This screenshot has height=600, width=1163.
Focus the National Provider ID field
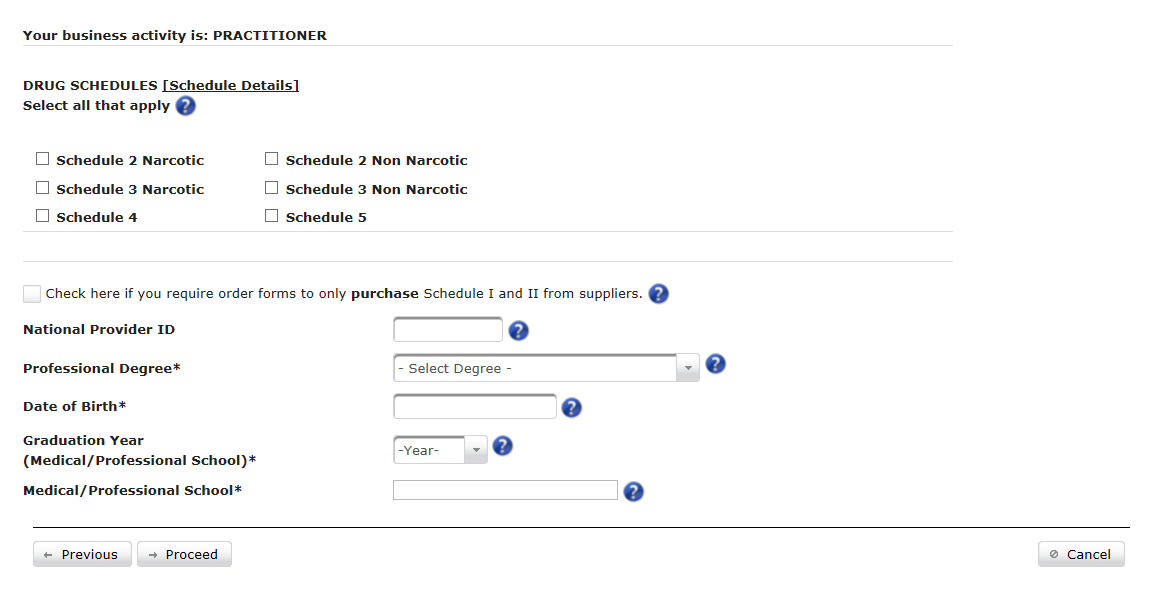coord(448,330)
